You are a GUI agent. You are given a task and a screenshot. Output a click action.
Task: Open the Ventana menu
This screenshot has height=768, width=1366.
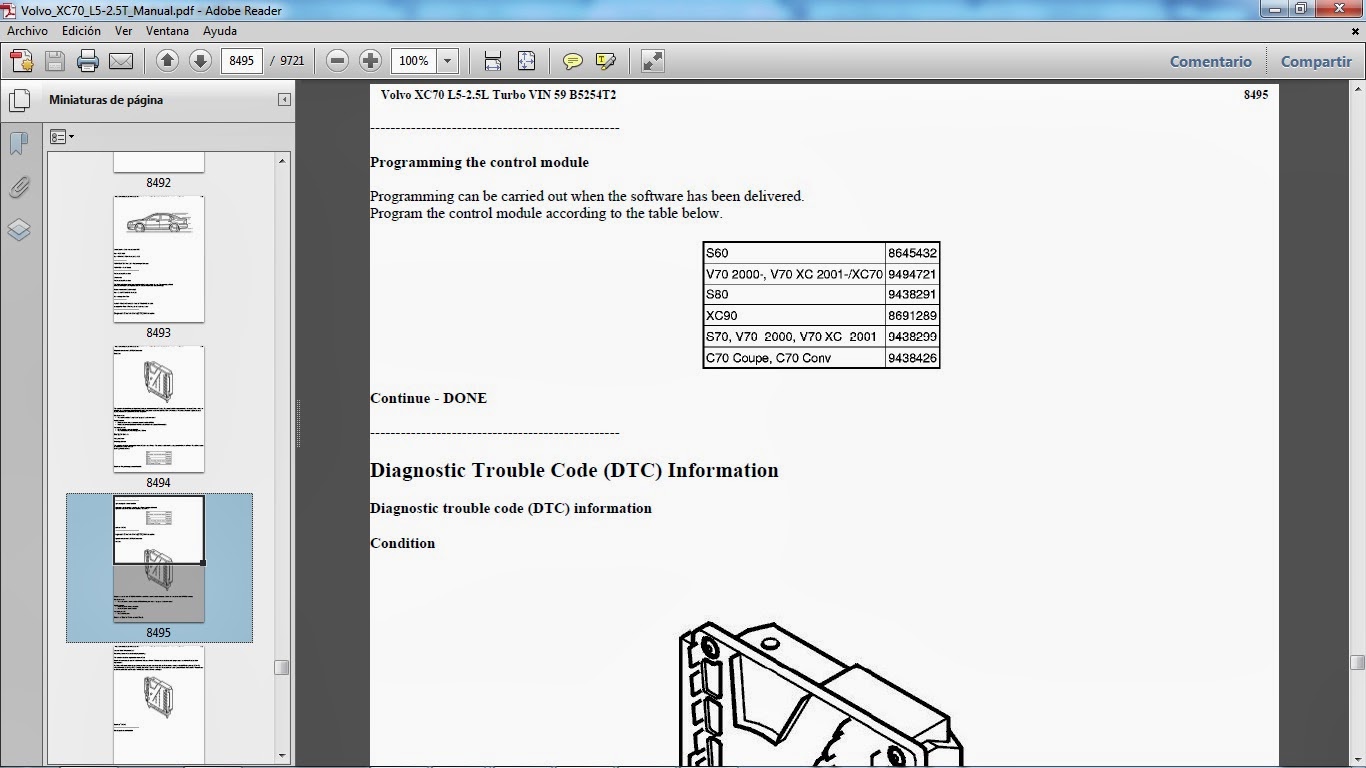pos(167,31)
